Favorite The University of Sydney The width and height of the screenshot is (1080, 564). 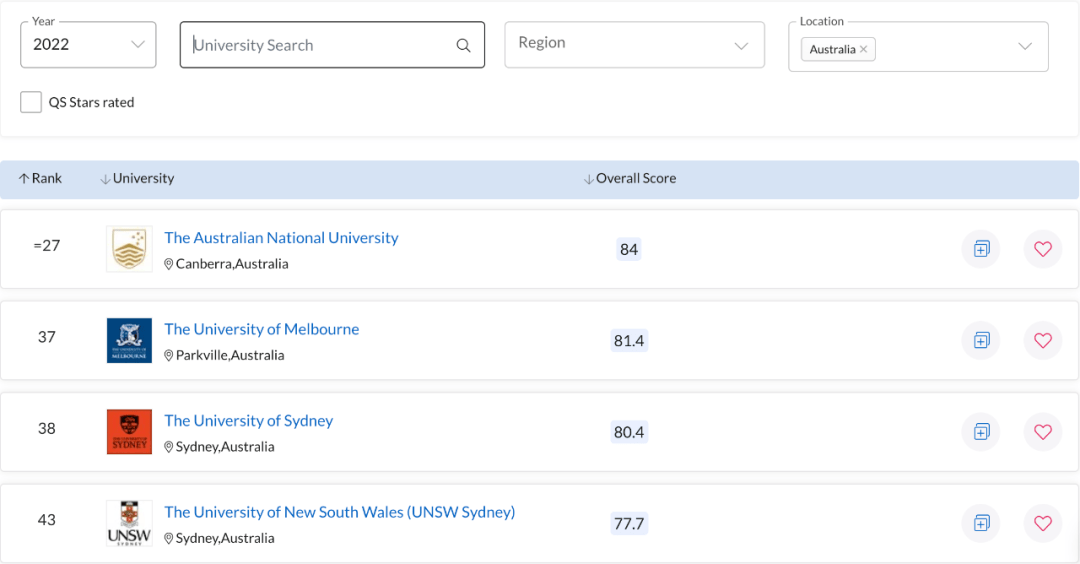tap(1043, 432)
